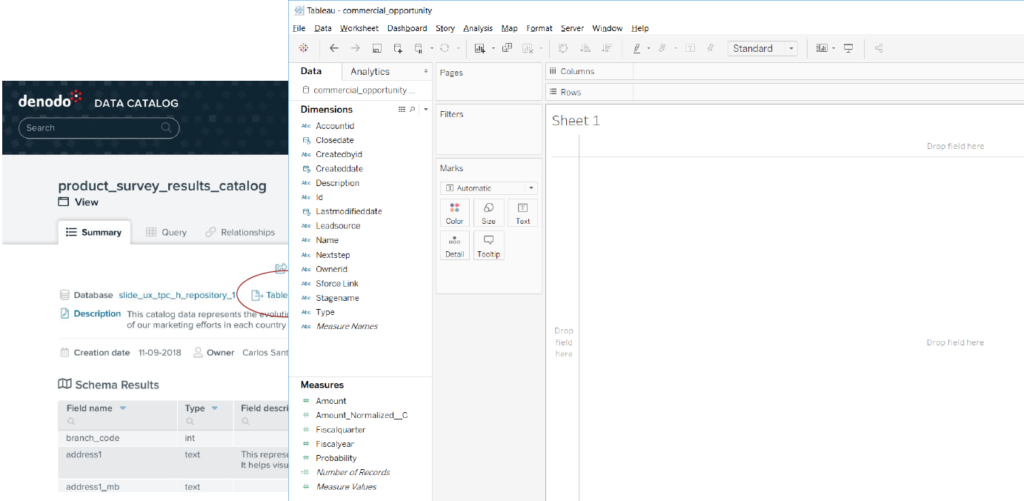Open the File menu in Tableau

(x=299, y=28)
